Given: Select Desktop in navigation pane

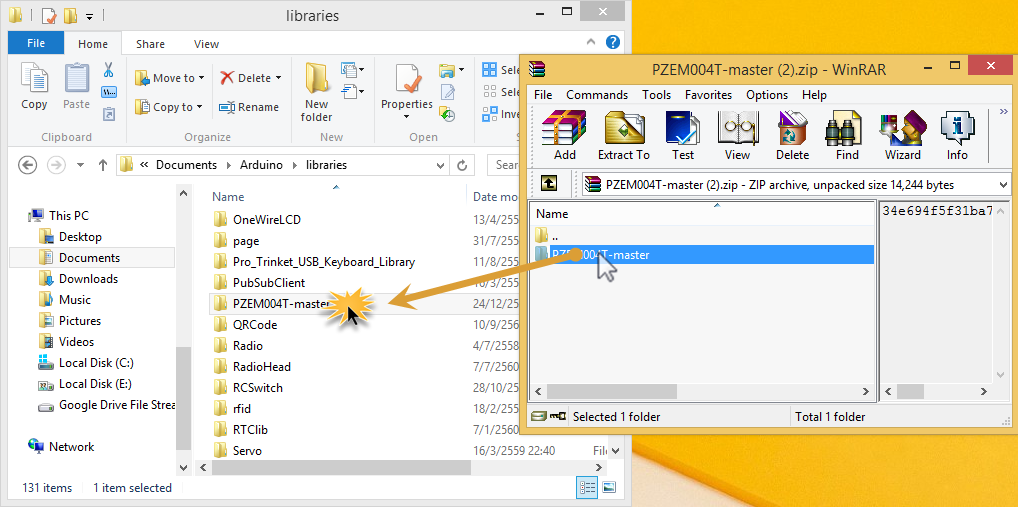Looking at the screenshot, I should pyautogui.click(x=80, y=237).
